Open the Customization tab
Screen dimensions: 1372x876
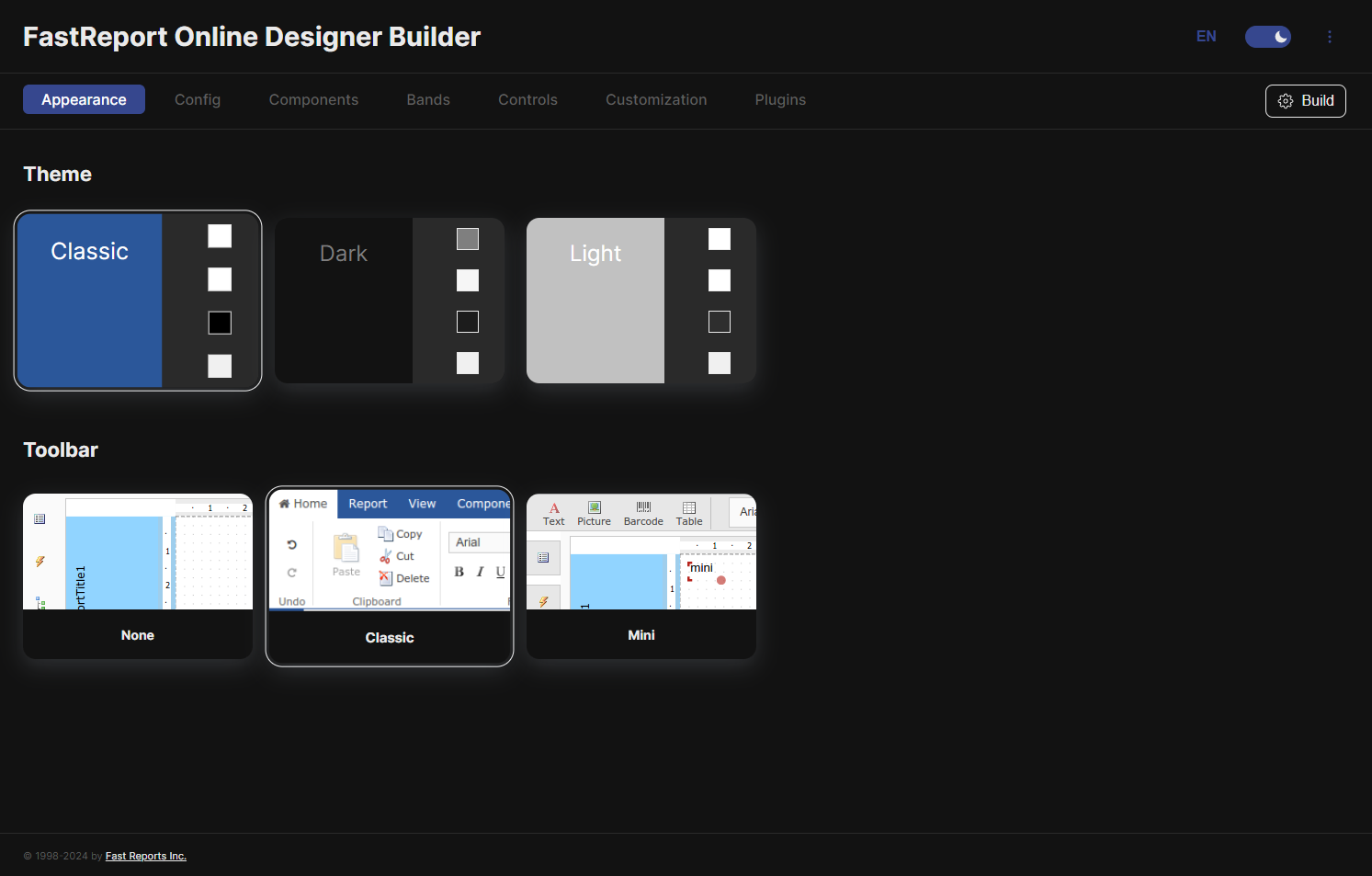pos(656,99)
